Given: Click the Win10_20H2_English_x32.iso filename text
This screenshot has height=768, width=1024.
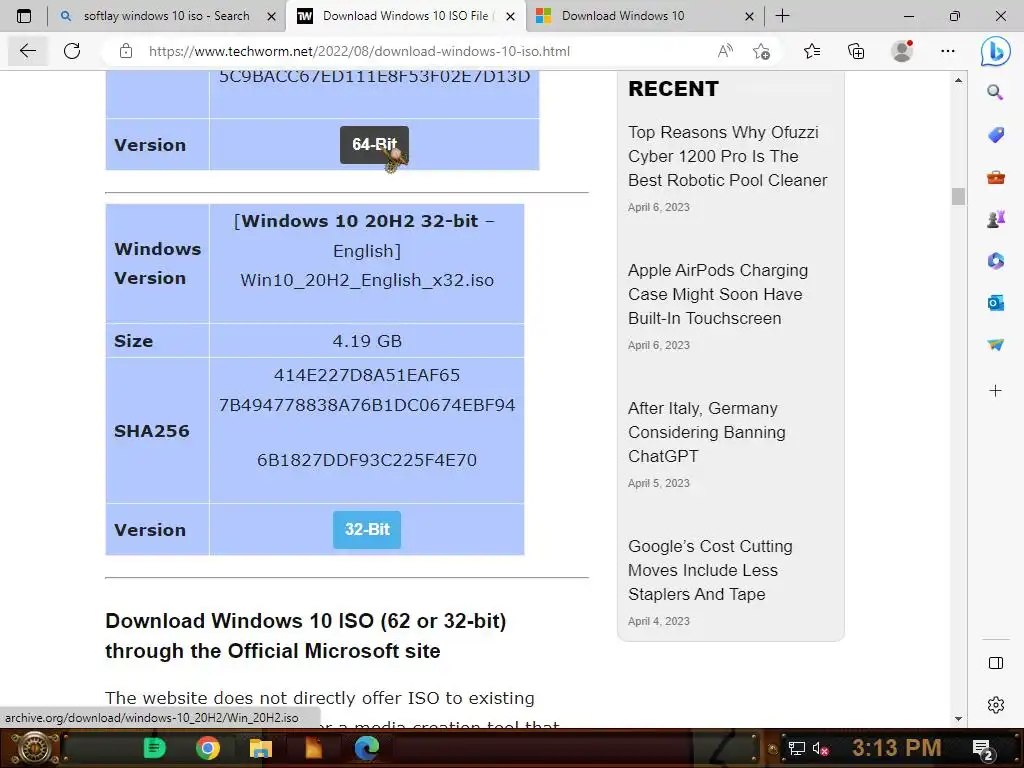Looking at the screenshot, I should coord(367,280).
